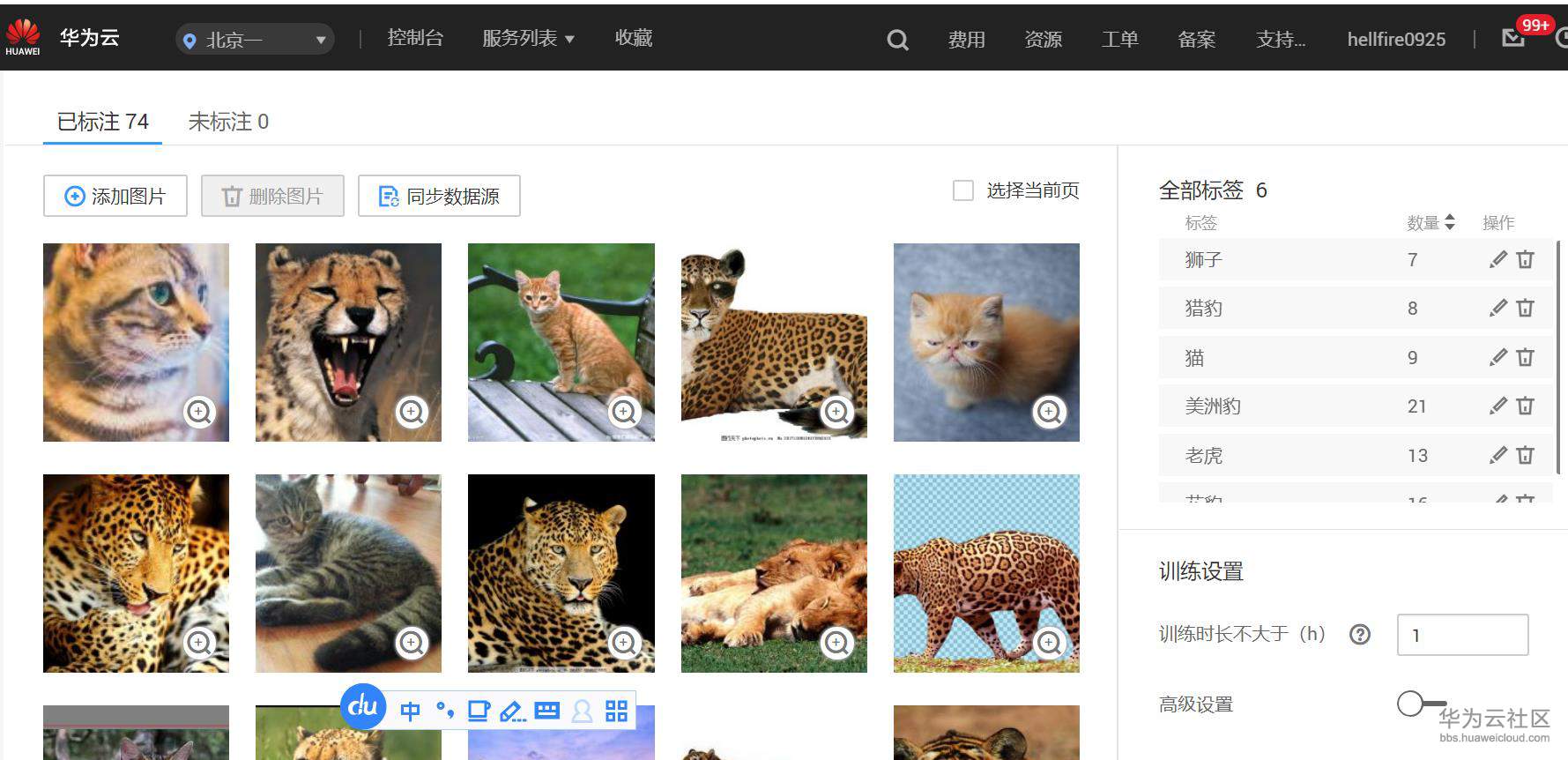1568x760 pixels.
Task: Click the 狮子 label text
Action: (x=1203, y=259)
